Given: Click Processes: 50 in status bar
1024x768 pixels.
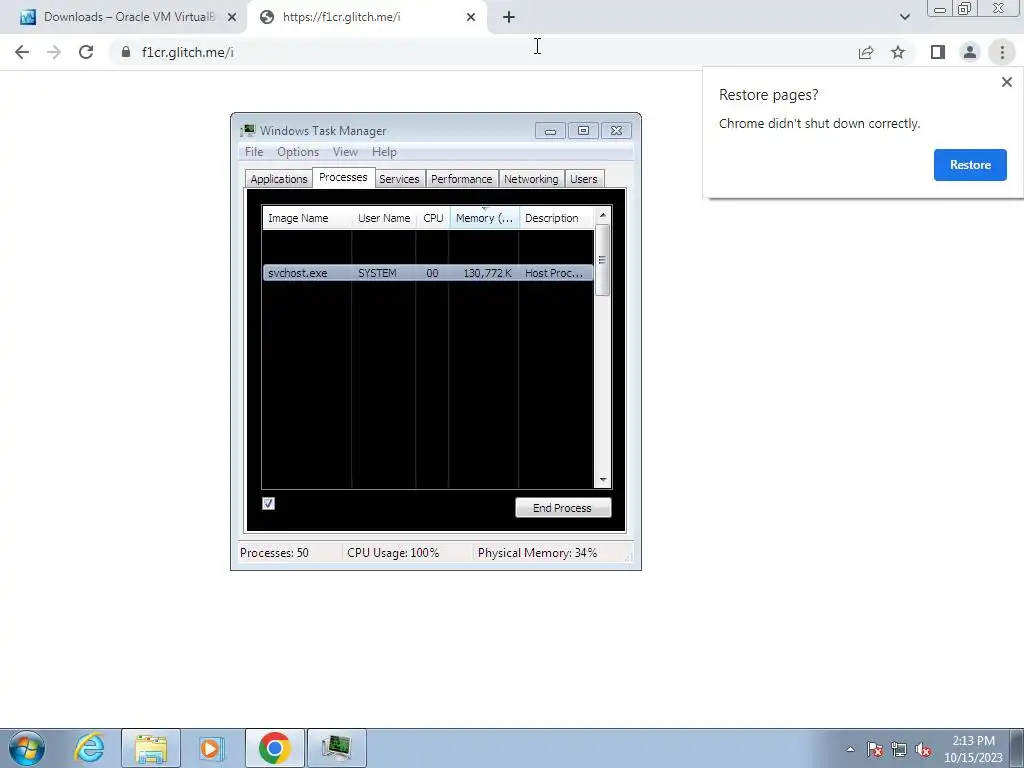Looking at the screenshot, I should point(274,553).
